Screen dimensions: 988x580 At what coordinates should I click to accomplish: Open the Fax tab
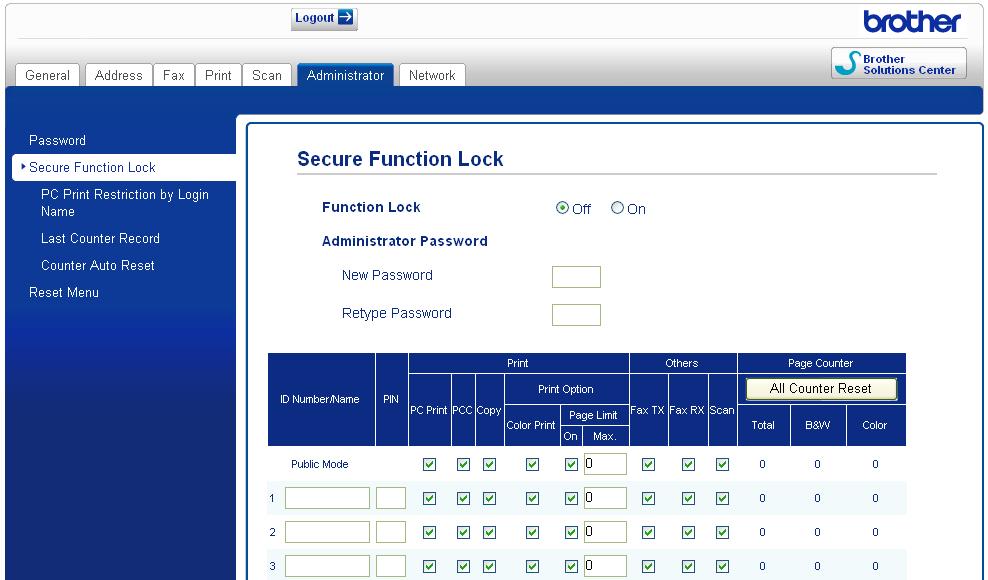tap(173, 75)
